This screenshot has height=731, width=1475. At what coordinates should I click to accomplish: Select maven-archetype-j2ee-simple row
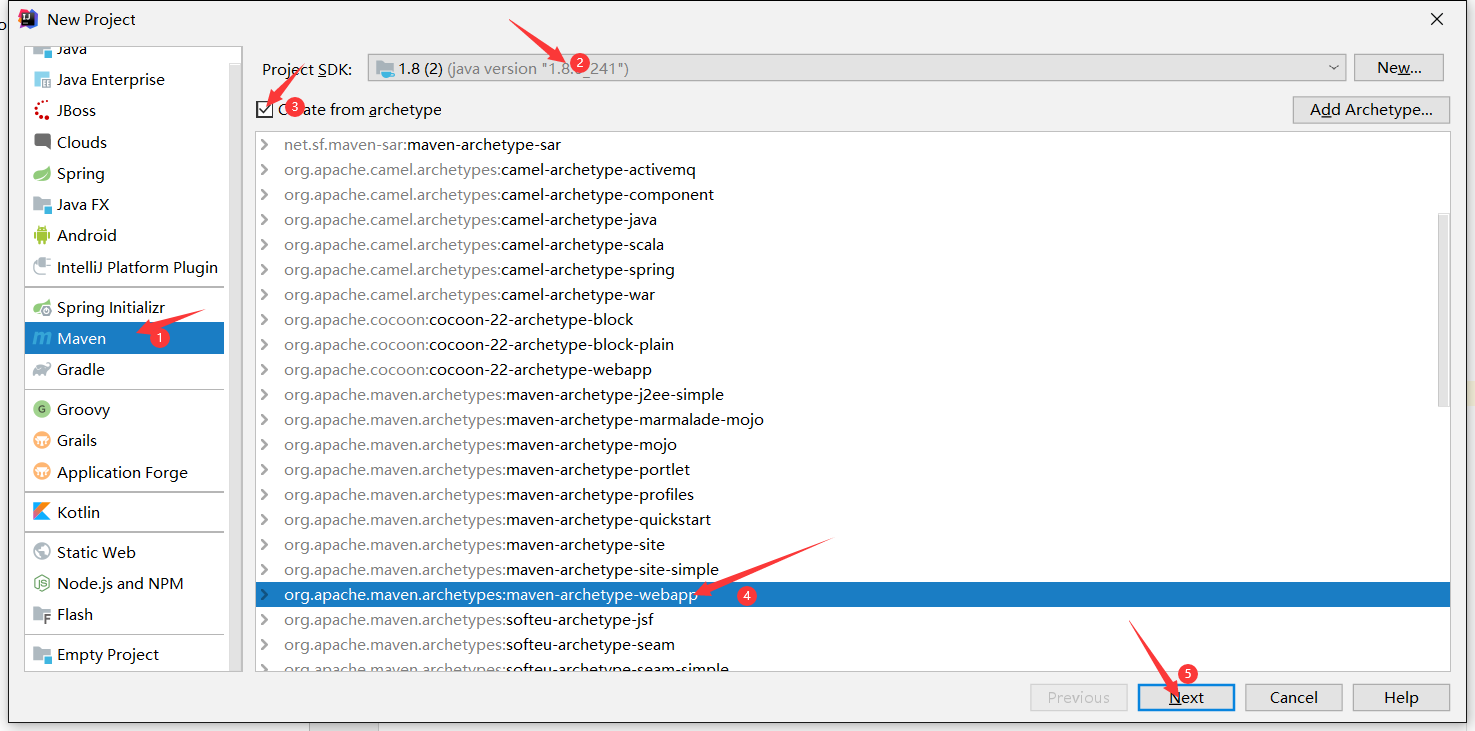853,395
